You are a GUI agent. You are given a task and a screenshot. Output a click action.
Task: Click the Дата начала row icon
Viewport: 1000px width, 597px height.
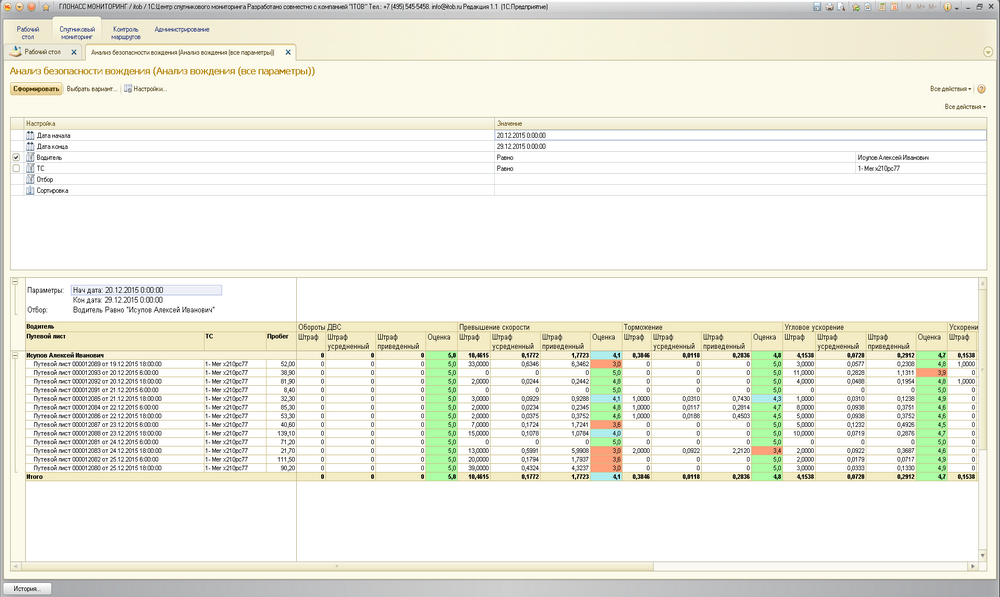30,135
